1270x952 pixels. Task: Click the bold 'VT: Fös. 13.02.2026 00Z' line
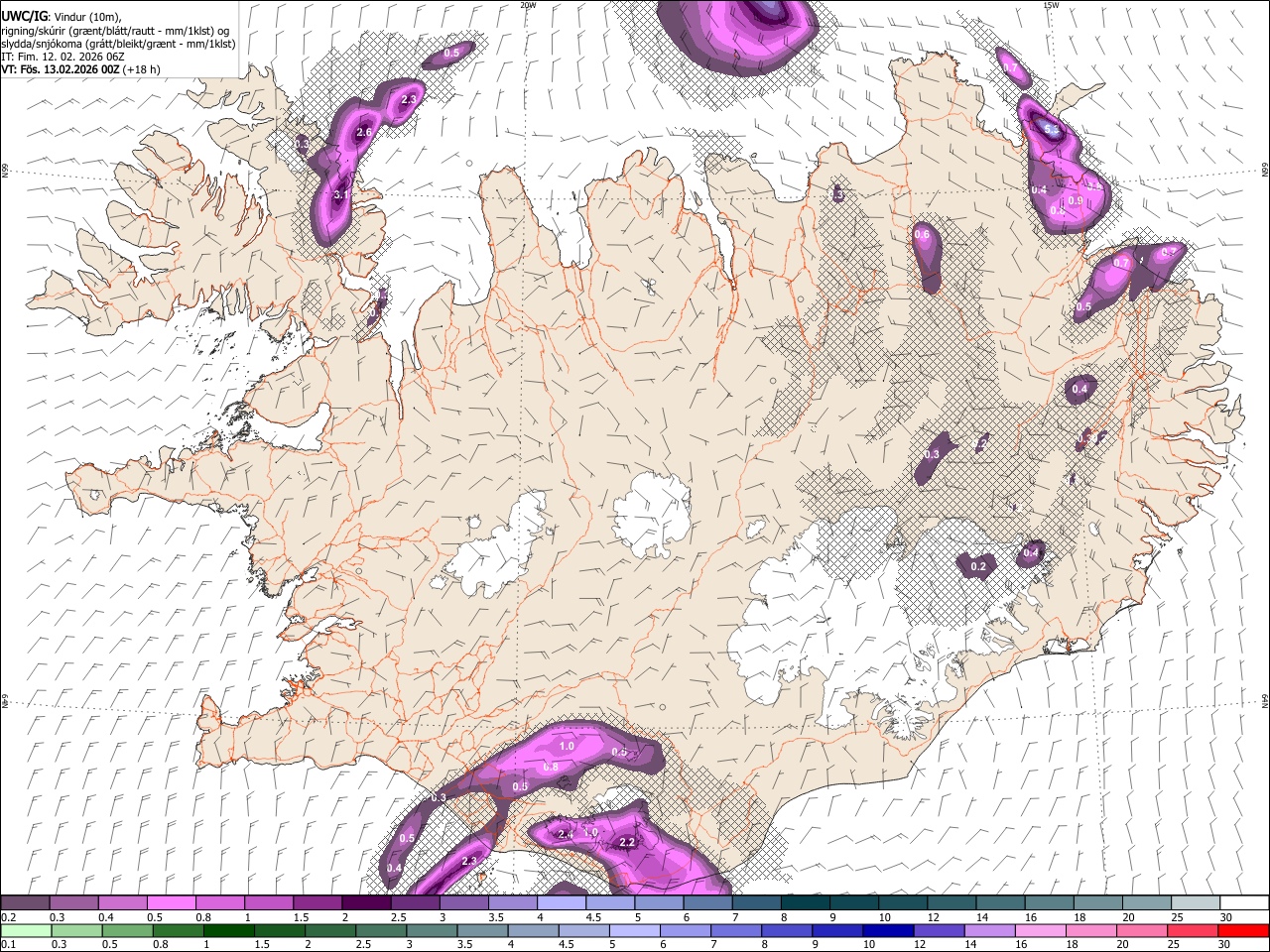61,69
